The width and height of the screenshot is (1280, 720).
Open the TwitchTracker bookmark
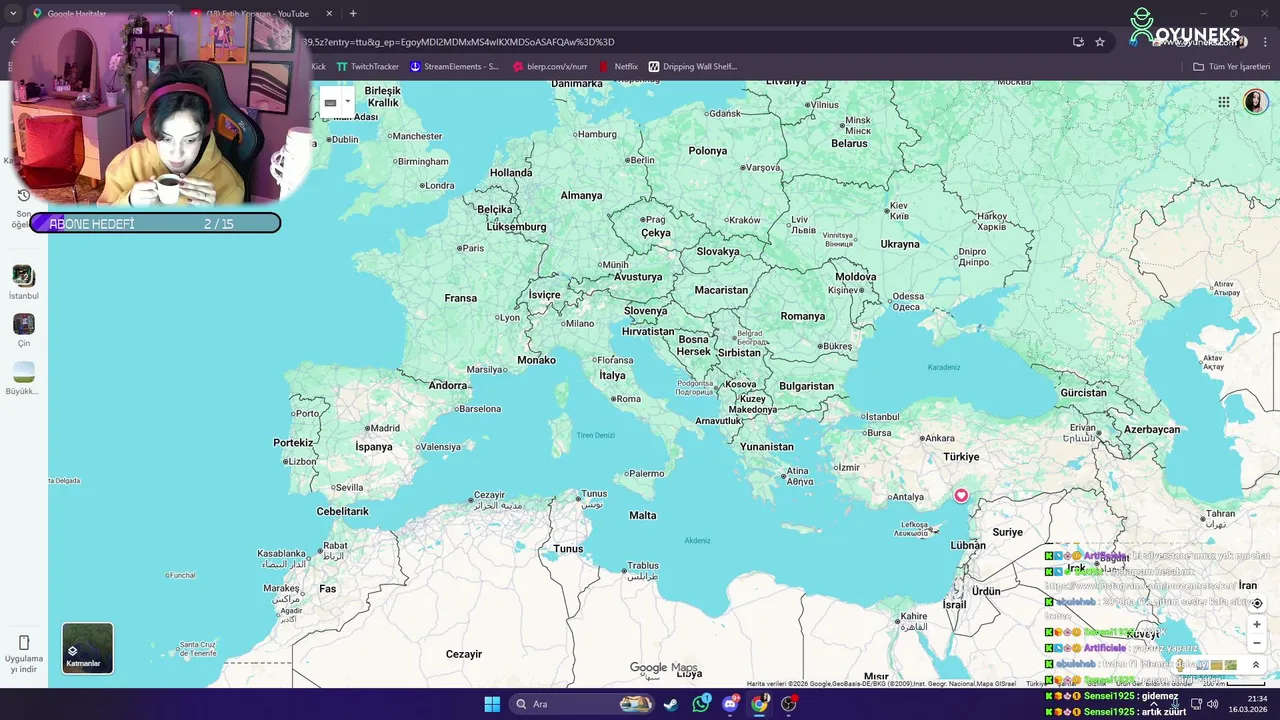[367, 67]
